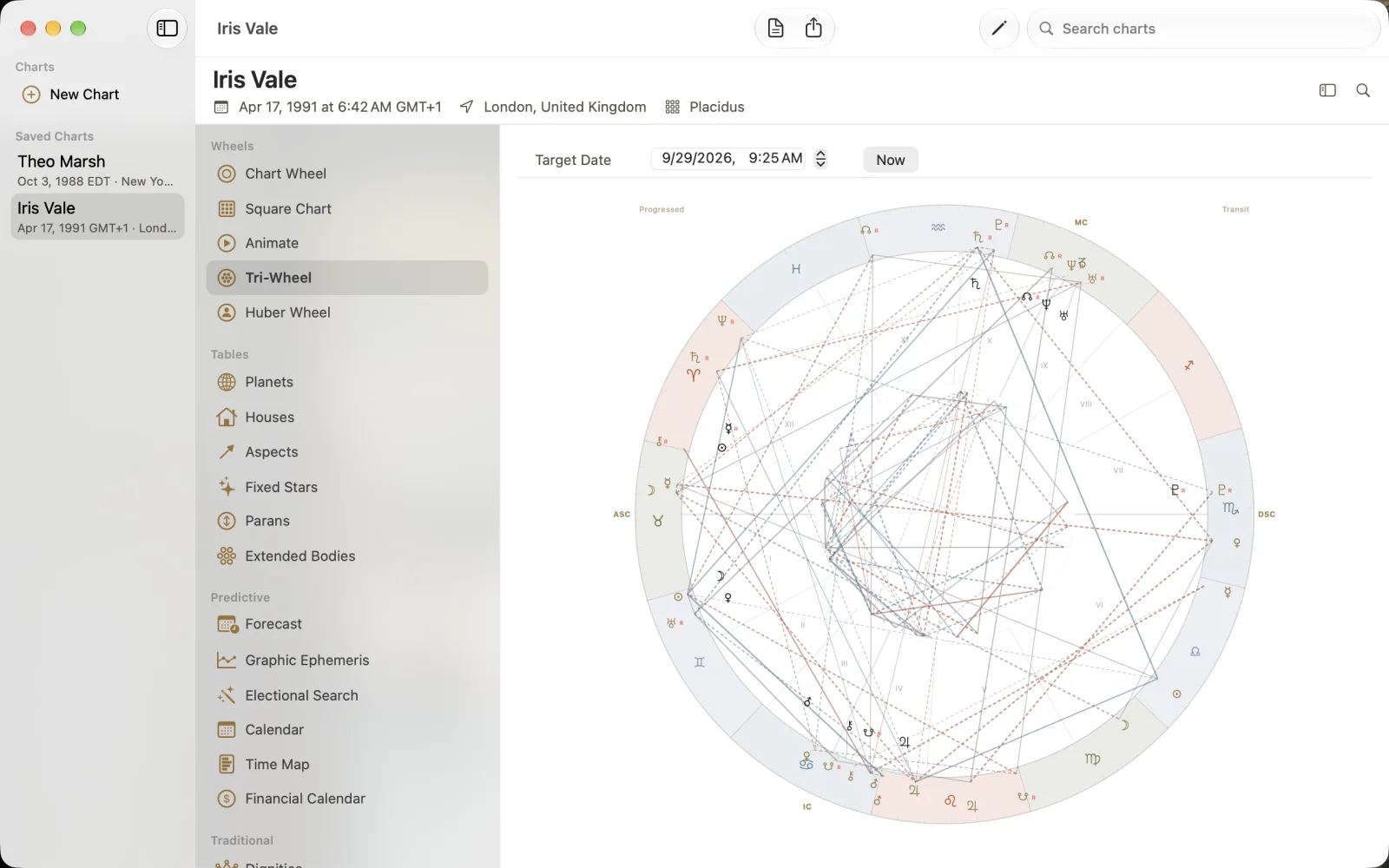Image resolution: width=1389 pixels, height=868 pixels.
Task: Click the Target Date stepper arrows
Action: coord(820,159)
